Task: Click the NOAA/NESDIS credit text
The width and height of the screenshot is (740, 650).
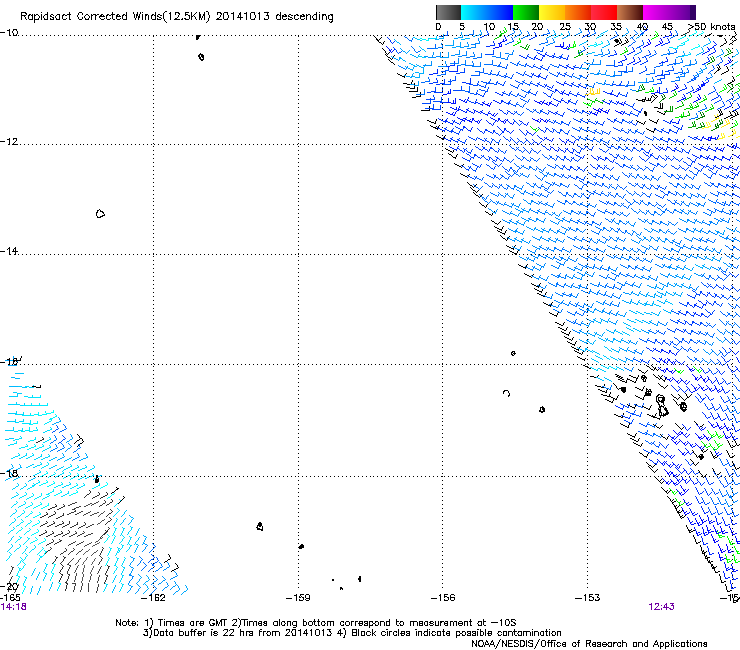Action: (589, 644)
